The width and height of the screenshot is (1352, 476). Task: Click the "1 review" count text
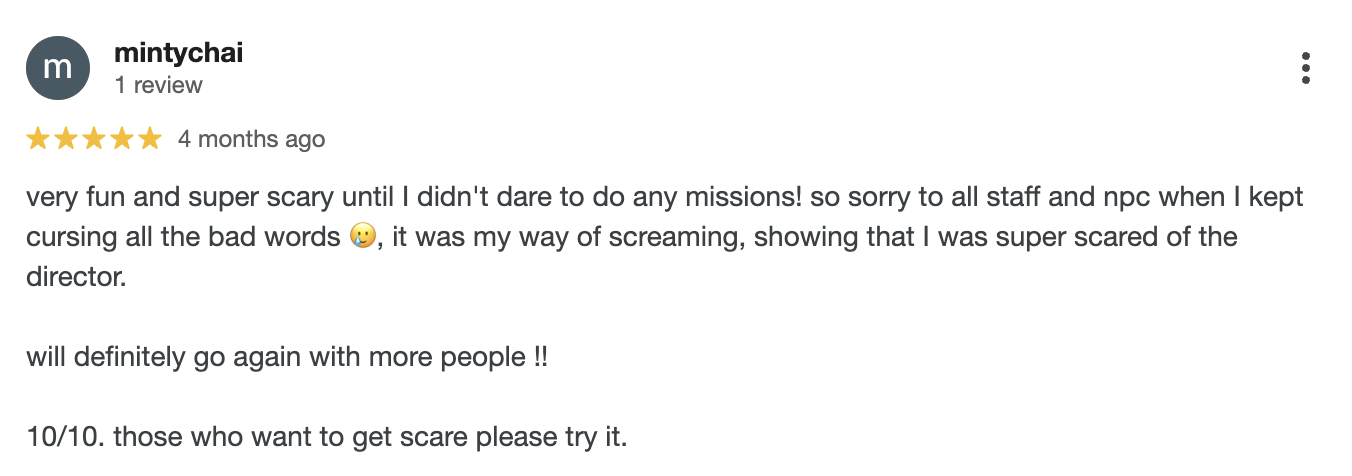point(158,85)
